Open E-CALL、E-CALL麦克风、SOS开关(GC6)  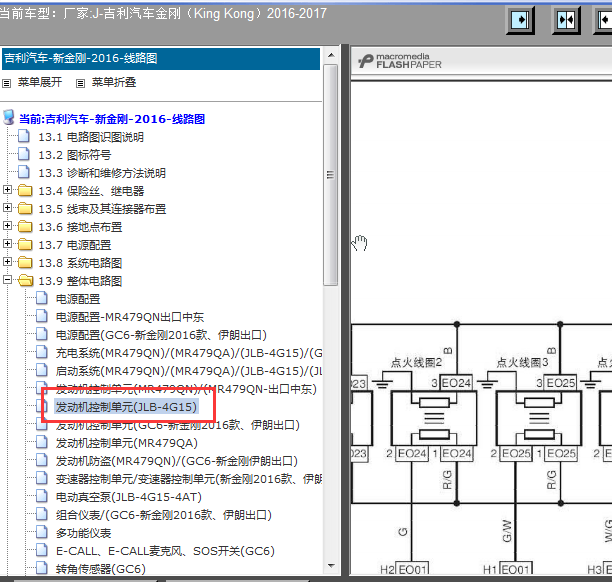165,551
